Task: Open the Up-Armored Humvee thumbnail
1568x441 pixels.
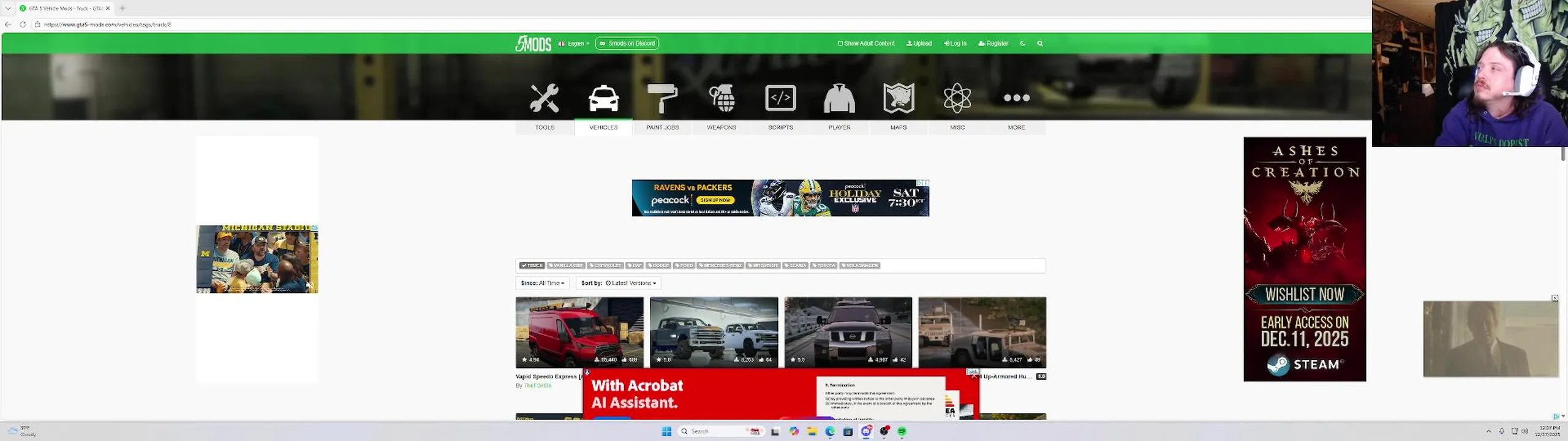Action: [982, 332]
